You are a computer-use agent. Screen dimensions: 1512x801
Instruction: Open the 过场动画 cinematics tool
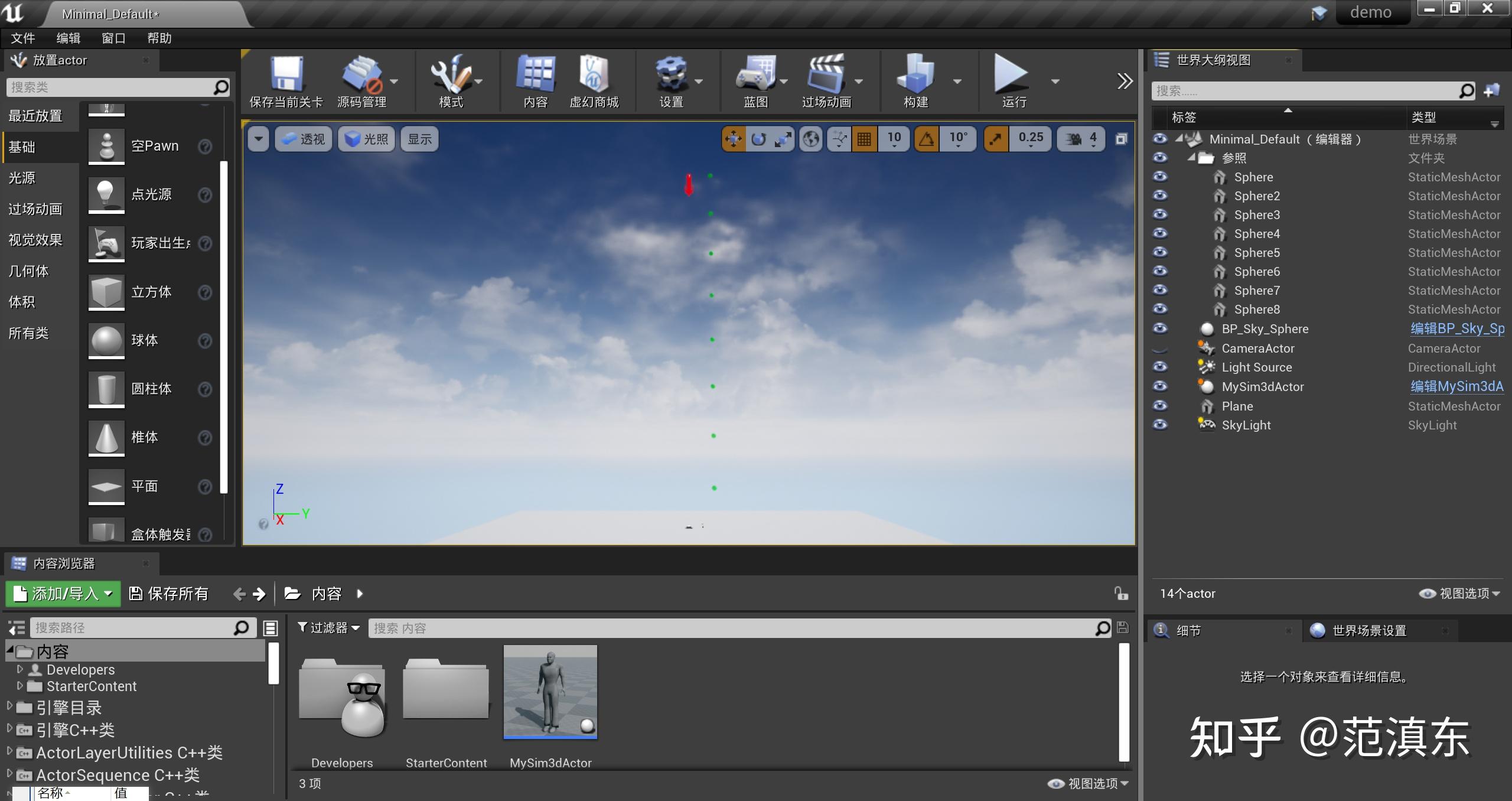pyautogui.click(x=827, y=81)
